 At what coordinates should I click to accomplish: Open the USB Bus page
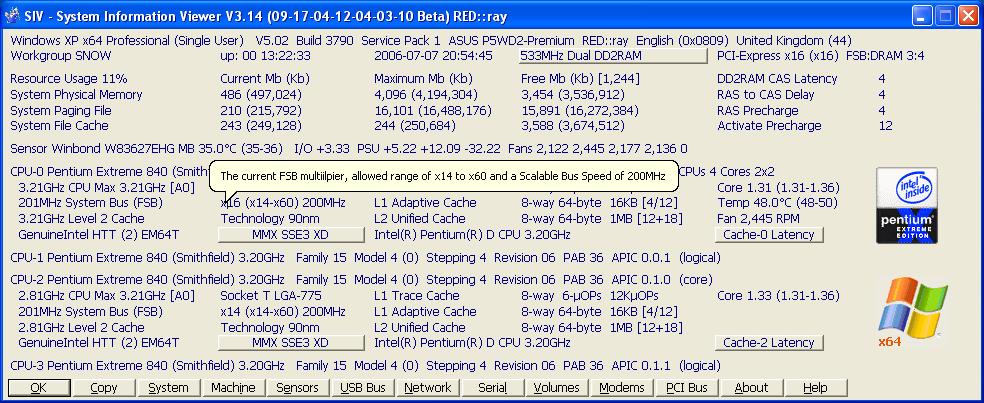pos(363,388)
